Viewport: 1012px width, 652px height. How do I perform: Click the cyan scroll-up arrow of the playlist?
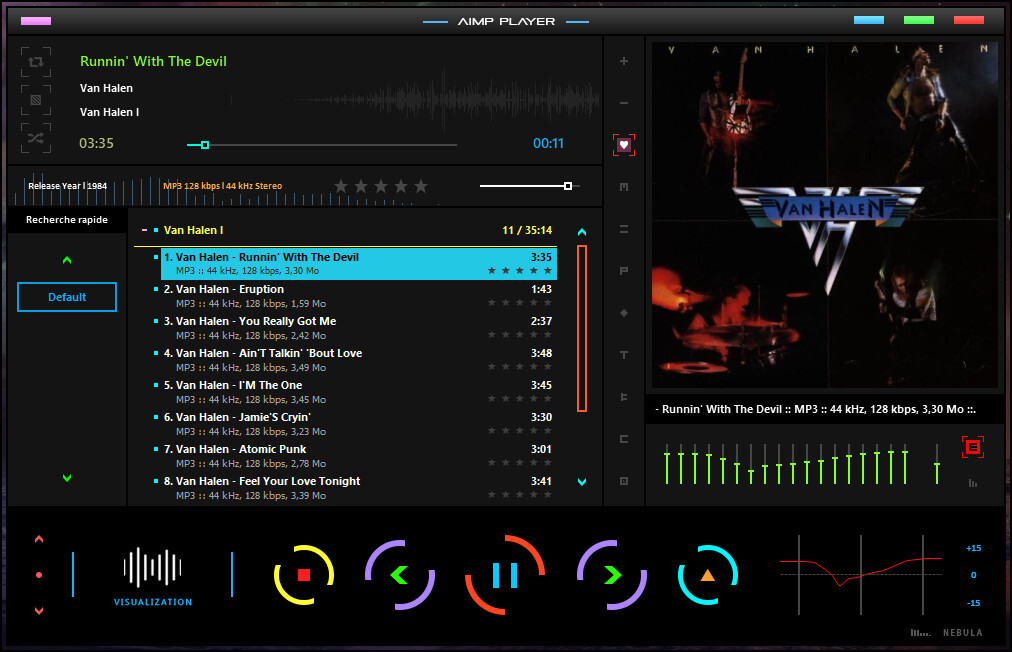click(582, 232)
